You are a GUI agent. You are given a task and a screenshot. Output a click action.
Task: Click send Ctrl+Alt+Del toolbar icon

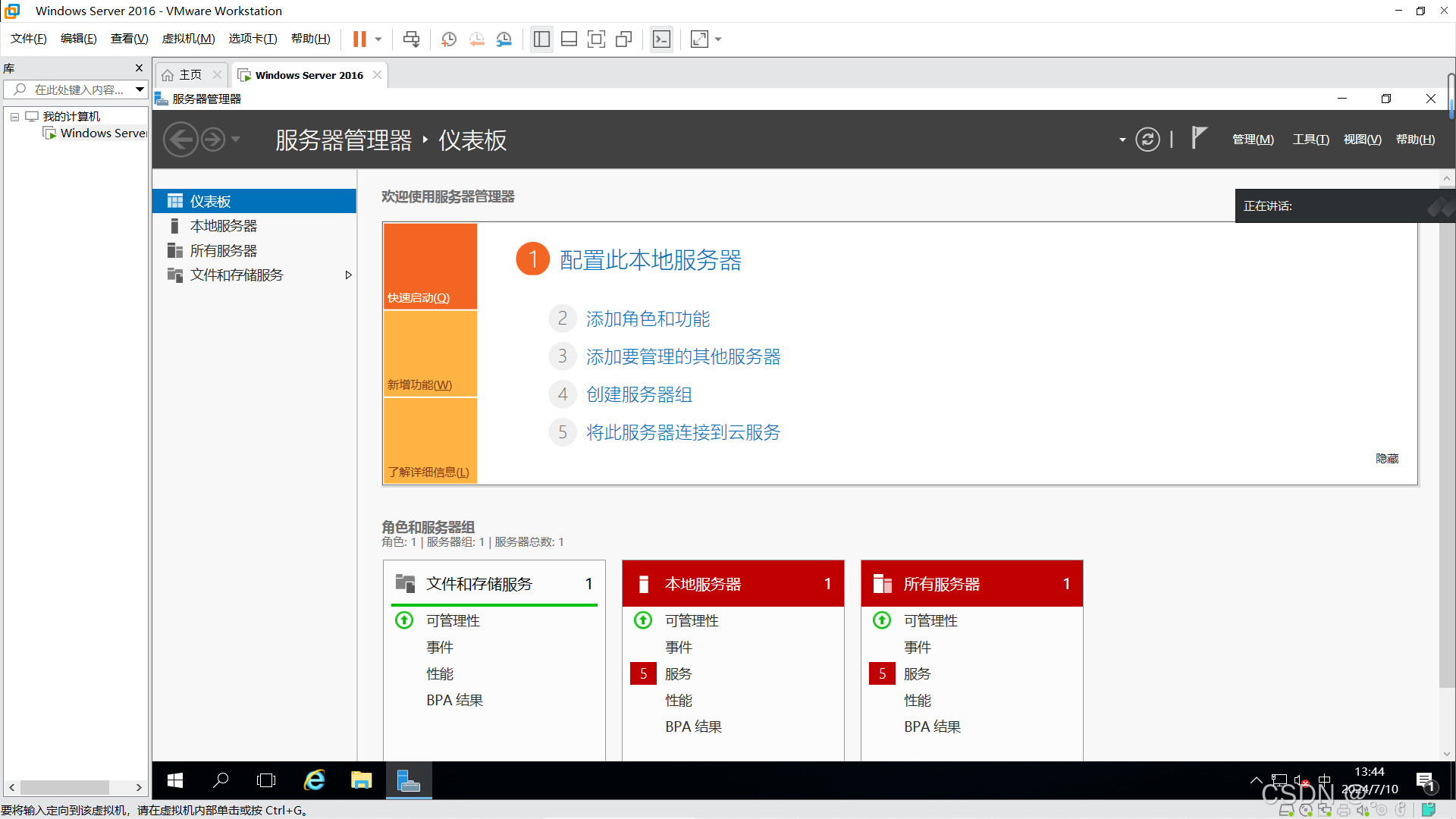[x=411, y=39]
